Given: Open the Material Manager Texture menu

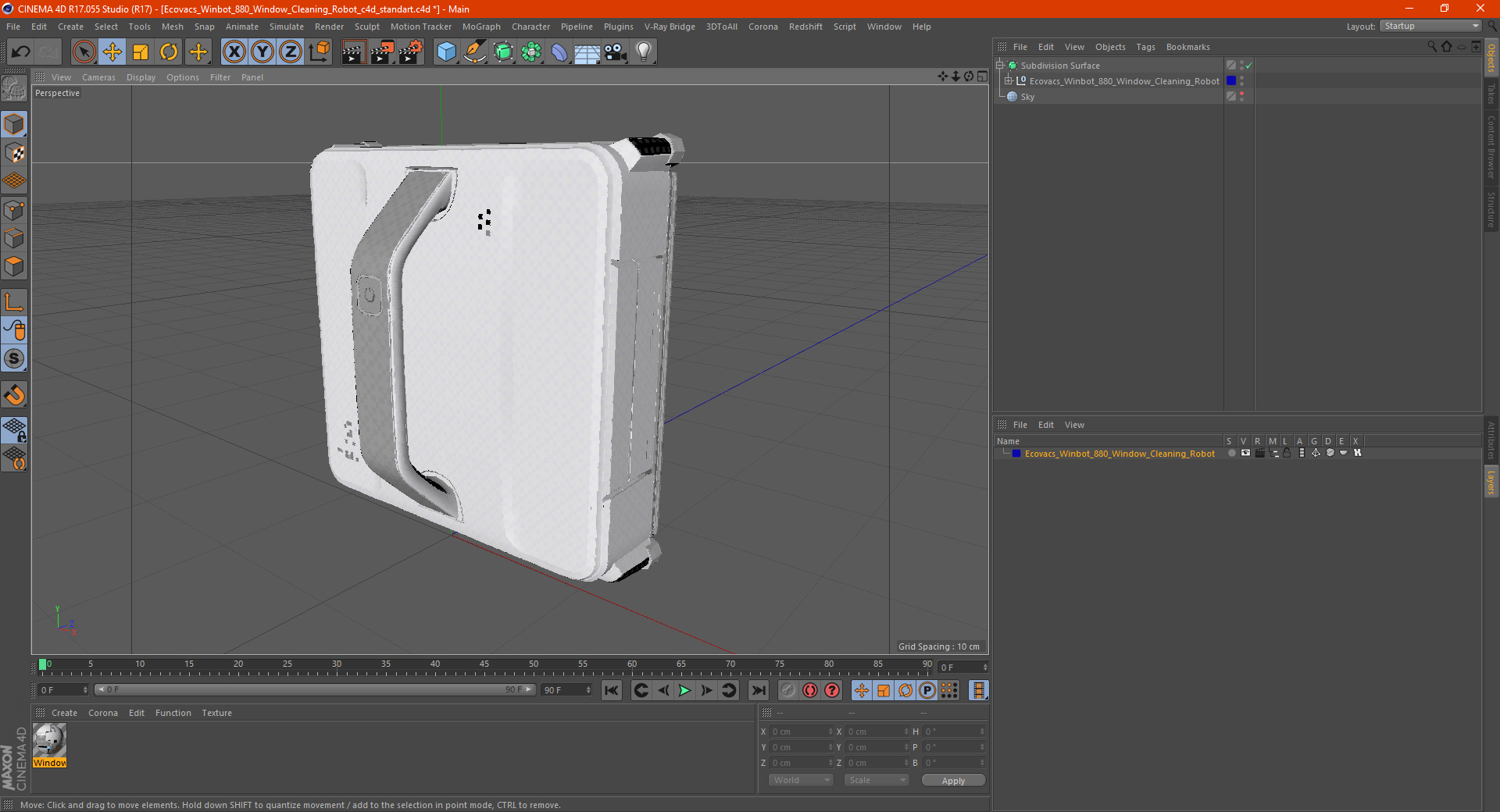Looking at the screenshot, I should tap(216, 713).
